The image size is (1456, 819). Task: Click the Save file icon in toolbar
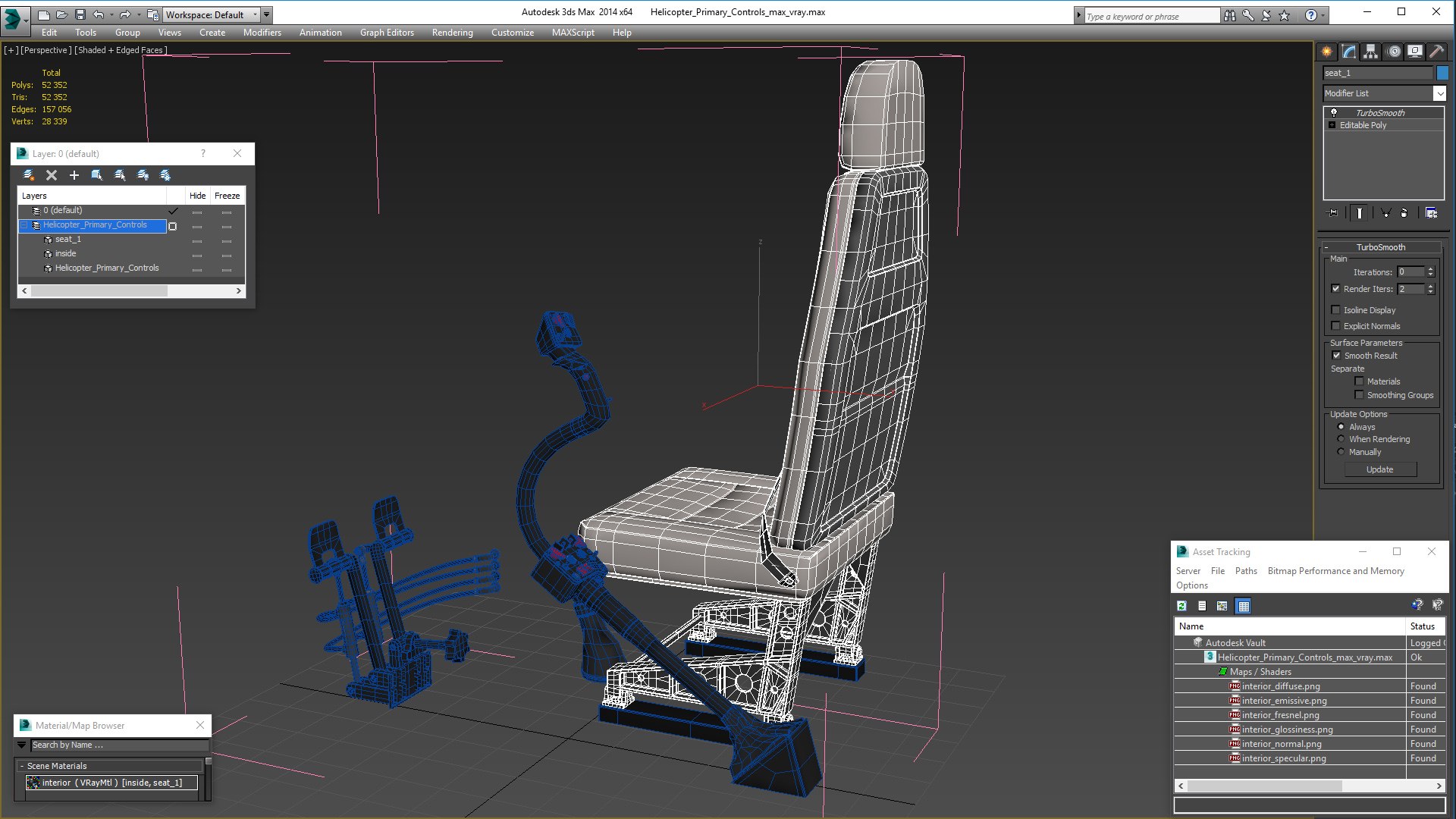click(x=80, y=14)
